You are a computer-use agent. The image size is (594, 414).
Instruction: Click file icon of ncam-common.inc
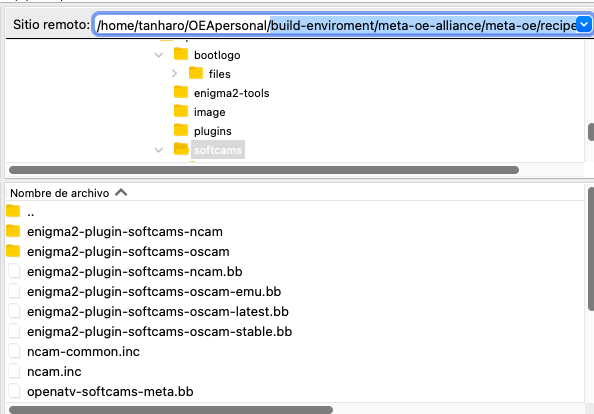coord(14,352)
